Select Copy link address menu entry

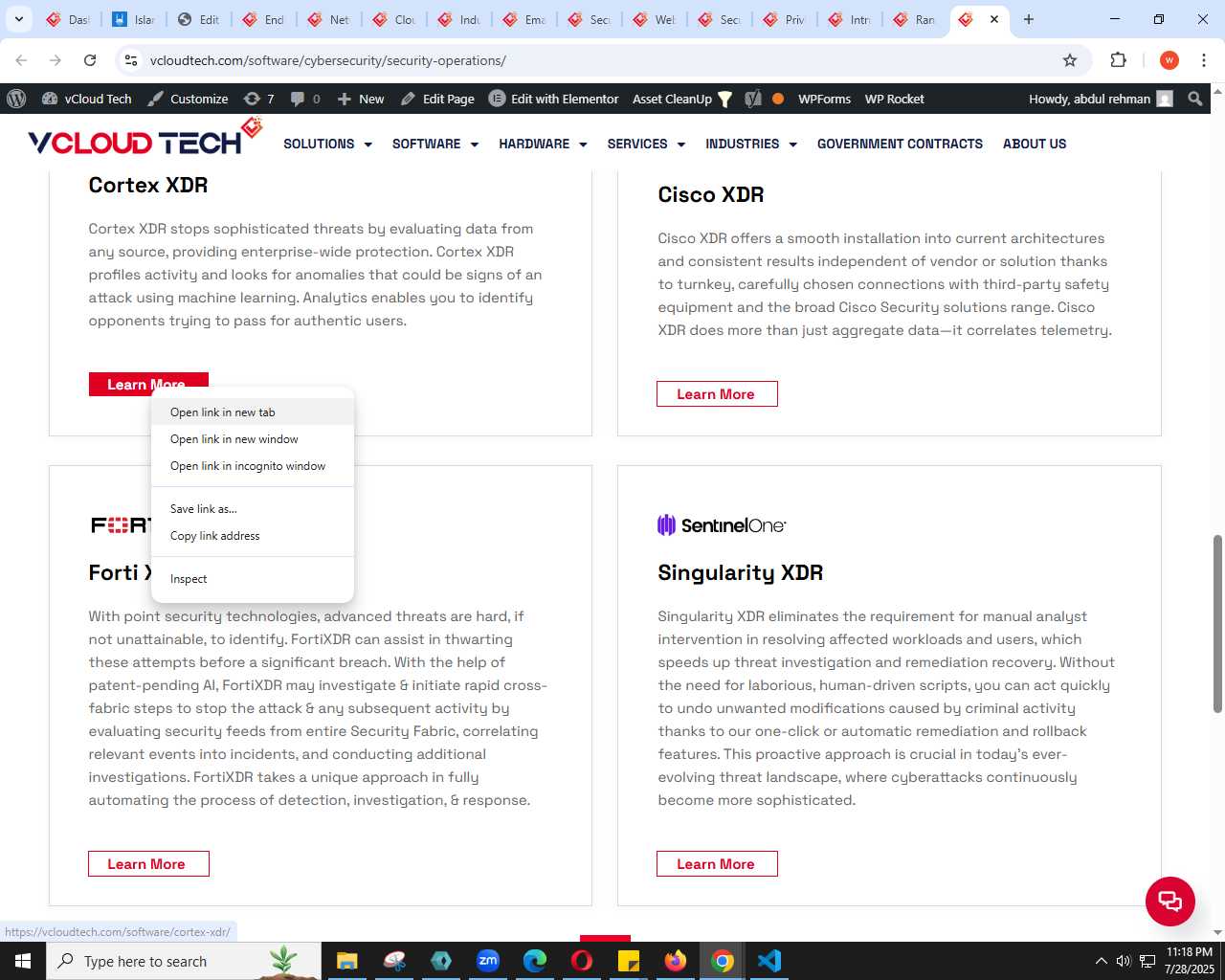pyautogui.click(x=253, y=536)
